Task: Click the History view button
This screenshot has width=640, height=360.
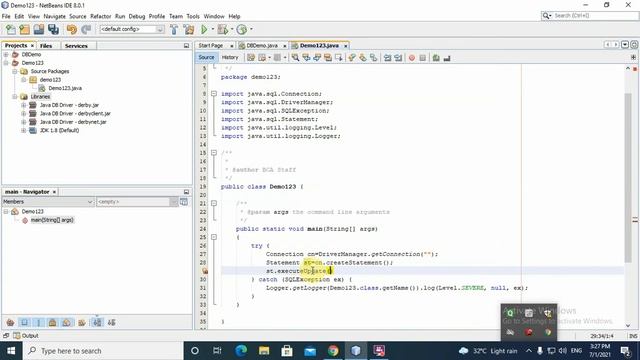Action: [x=230, y=58]
